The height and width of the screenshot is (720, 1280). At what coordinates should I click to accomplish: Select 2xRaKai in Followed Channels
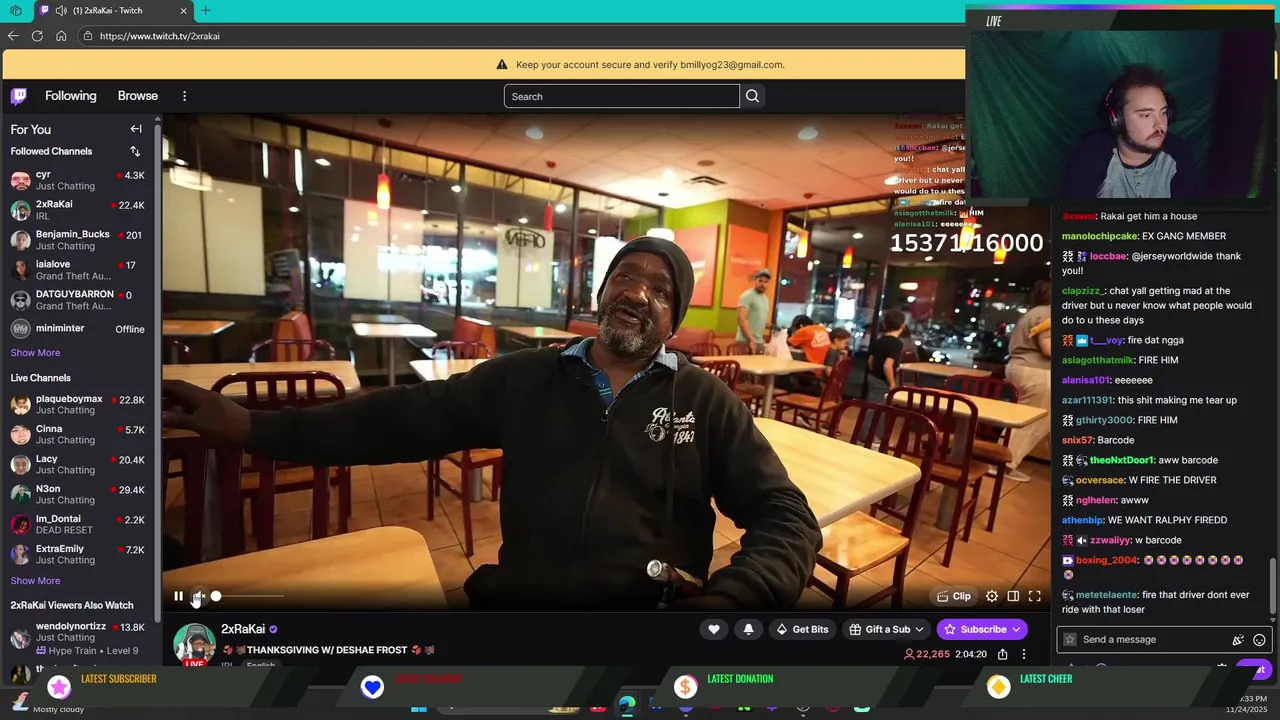click(x=78, y=210)
